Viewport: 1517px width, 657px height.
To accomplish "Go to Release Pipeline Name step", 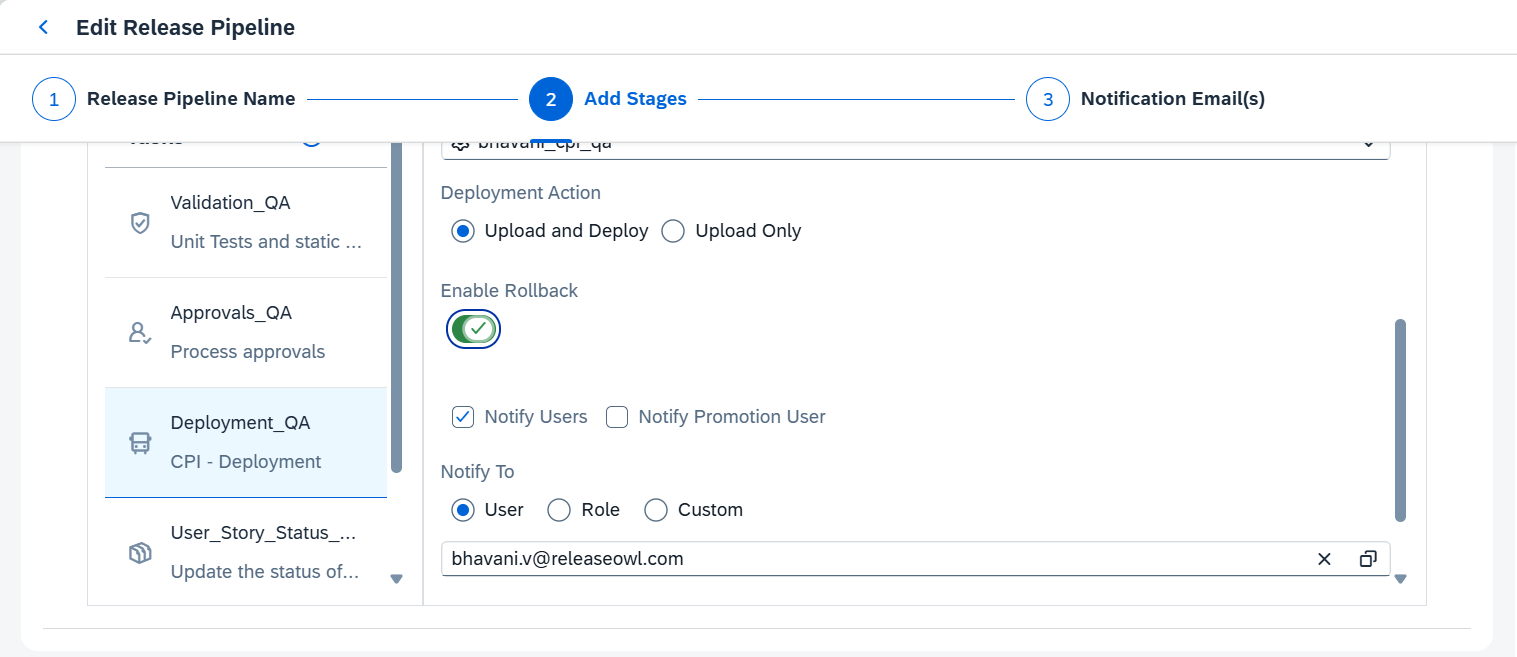I will point(191,99).
